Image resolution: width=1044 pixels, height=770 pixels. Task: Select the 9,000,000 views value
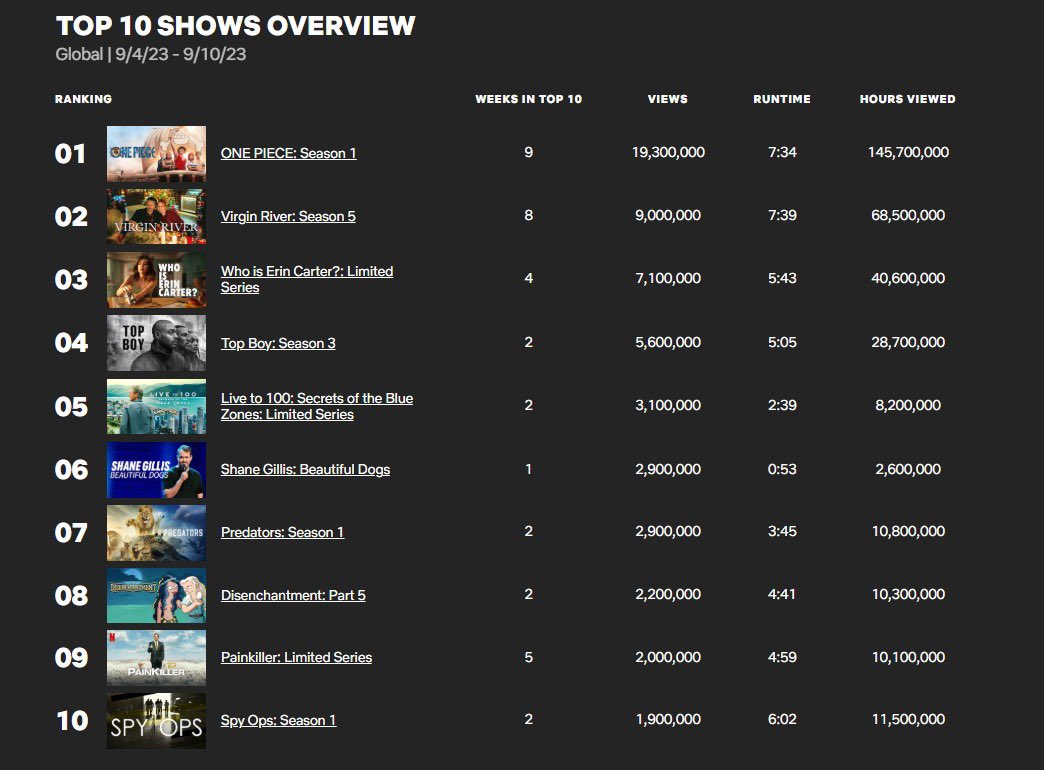click(668, 216)
